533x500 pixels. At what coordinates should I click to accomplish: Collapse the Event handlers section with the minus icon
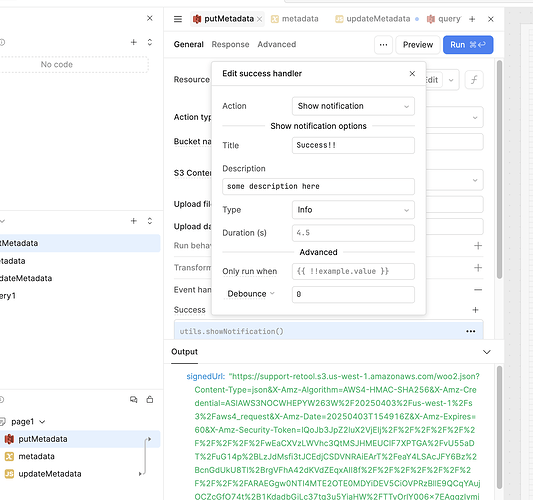(x=478, y=290)
